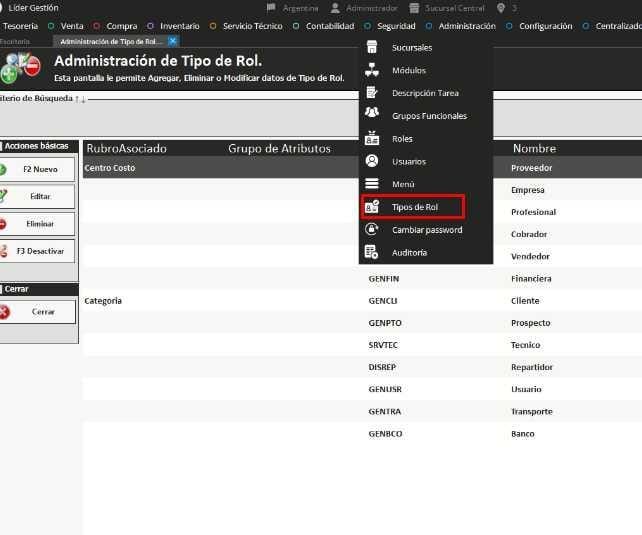642x535 pixels.
Task: Click the Grupos Funcionales people icon
Action: click(x=372, y=116)
